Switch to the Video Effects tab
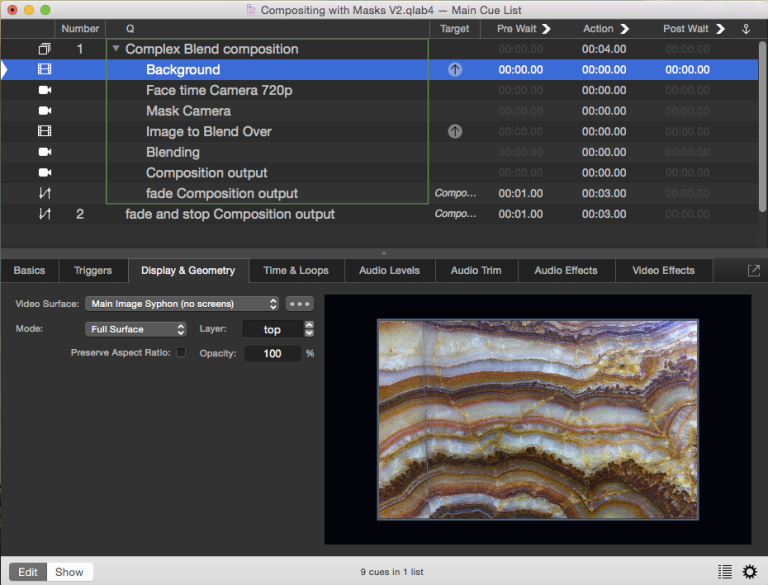Screen dimensions: 768x585 point(664,270)
